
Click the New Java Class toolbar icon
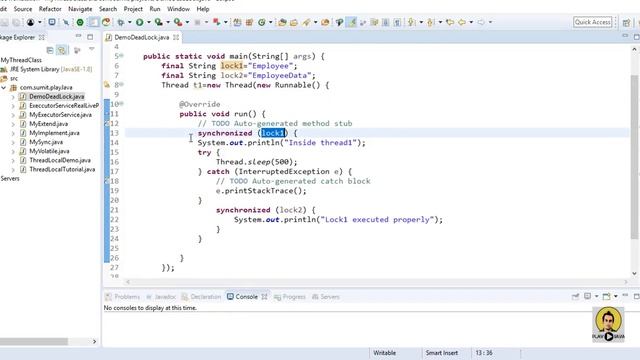[x=262, y=22]
